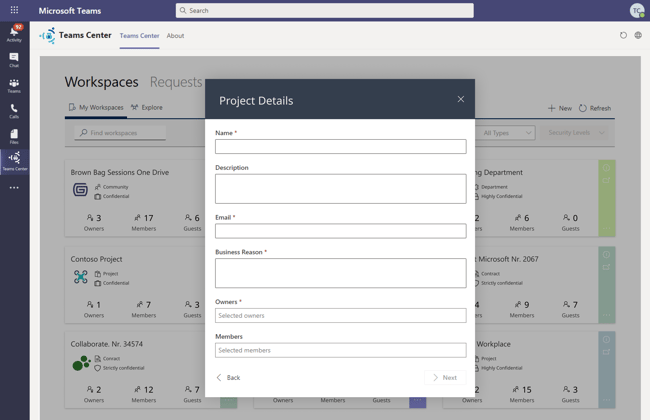650x420 pixels.
Task: Click the Back button in dialog
Action: (228, 377)
